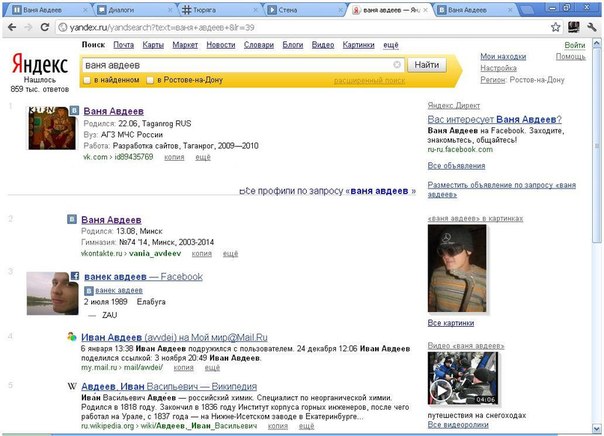Open Блоги in the Yandex menu

tap(293, 45)
